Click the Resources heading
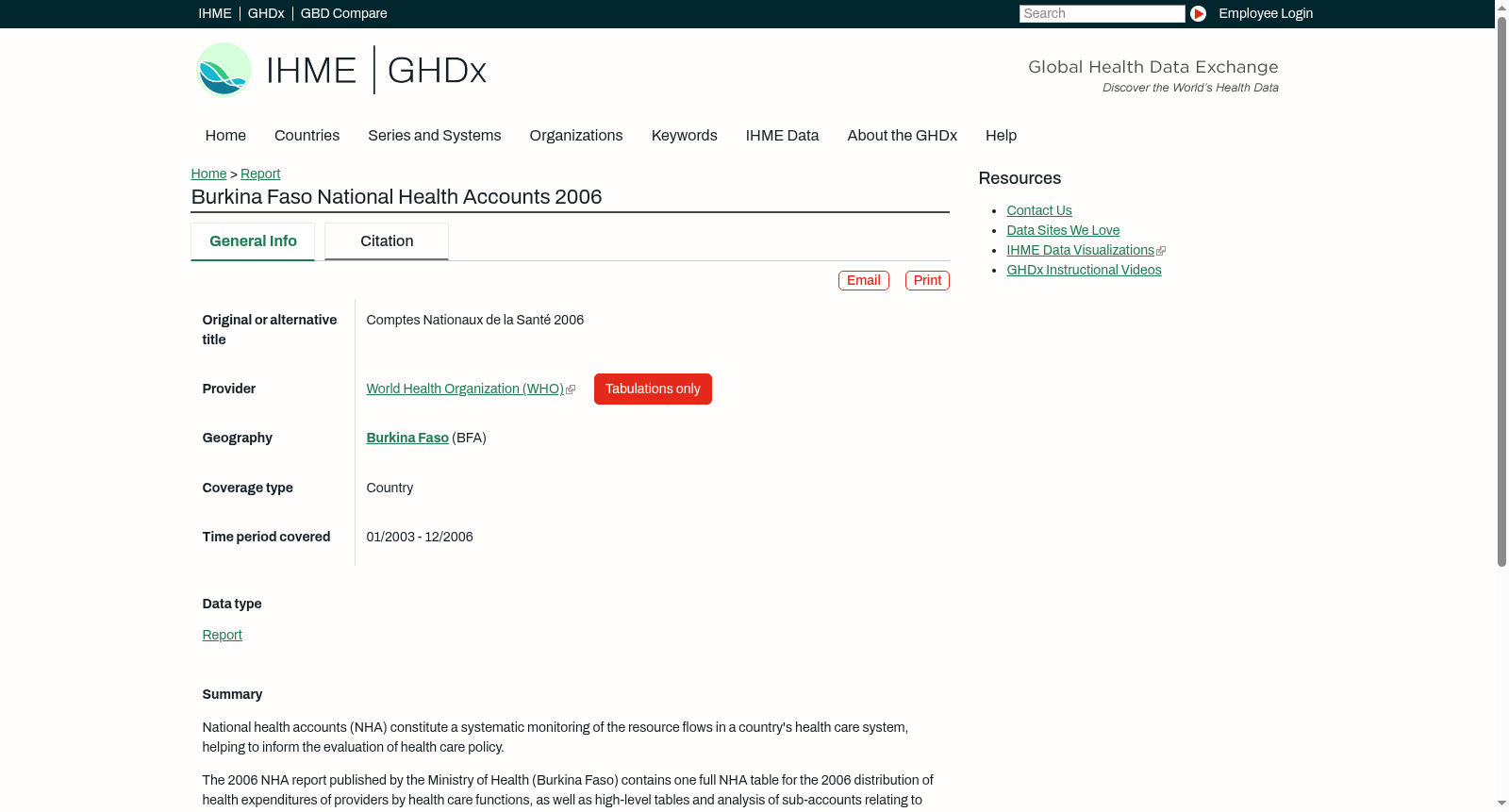1509x812 pixels. 1020,178
